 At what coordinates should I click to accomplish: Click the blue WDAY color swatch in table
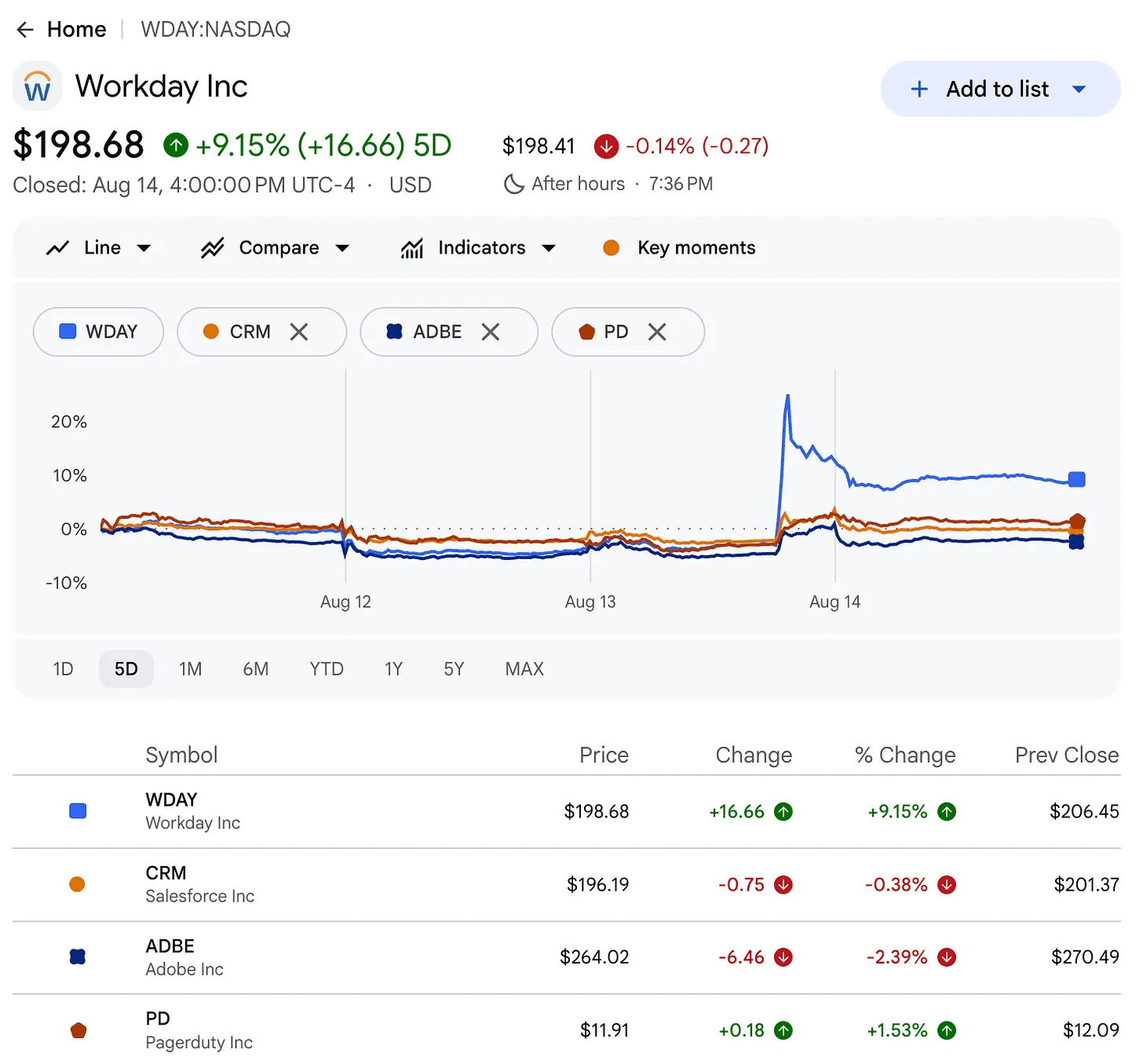[x=78, y=811]
